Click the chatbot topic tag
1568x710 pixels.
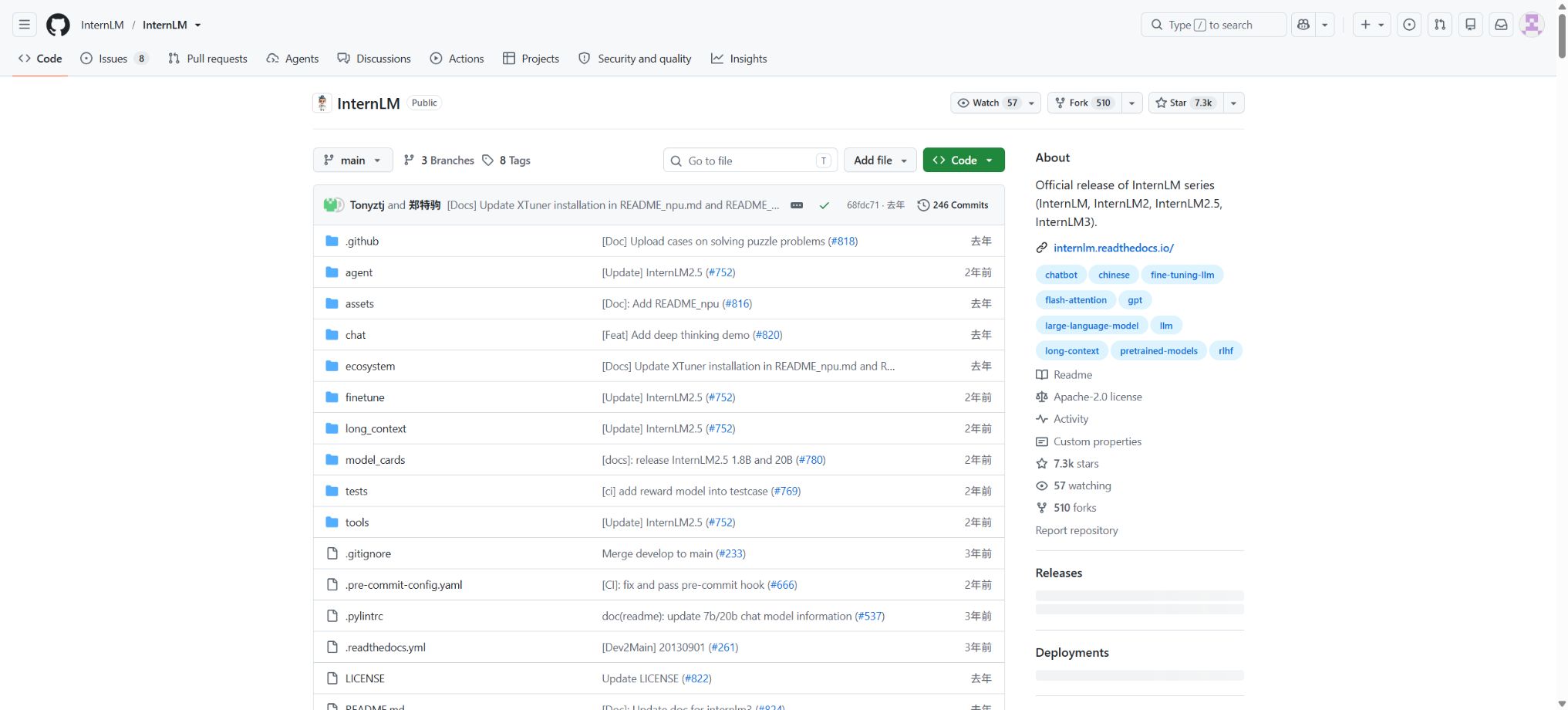(1061, 275)
